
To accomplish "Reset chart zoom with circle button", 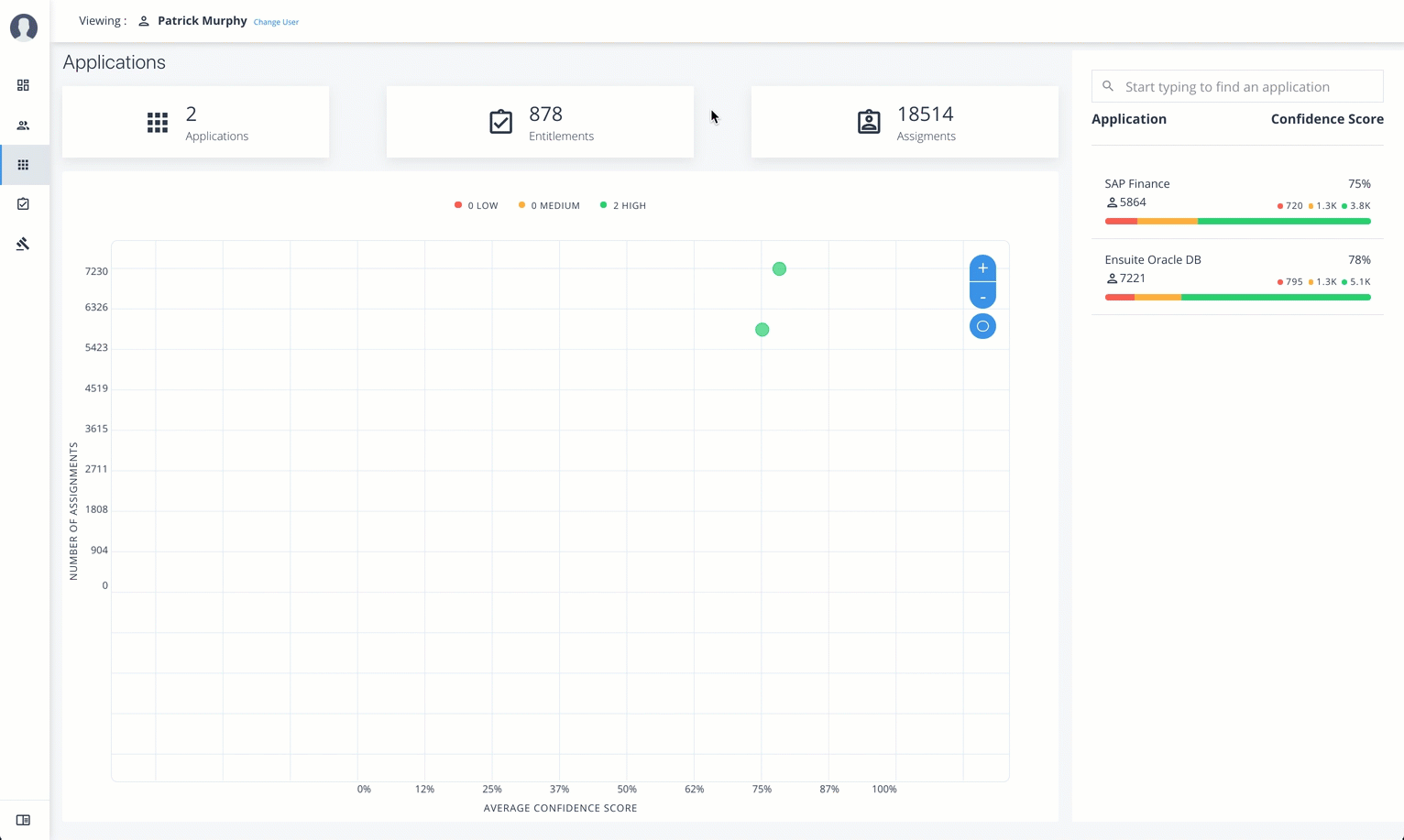I will (x=982, y=326).
